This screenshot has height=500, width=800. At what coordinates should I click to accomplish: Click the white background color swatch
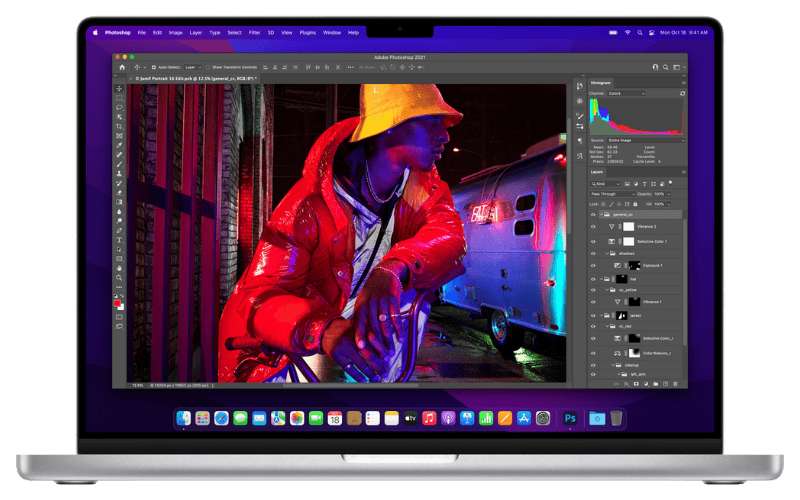point(121,308)
